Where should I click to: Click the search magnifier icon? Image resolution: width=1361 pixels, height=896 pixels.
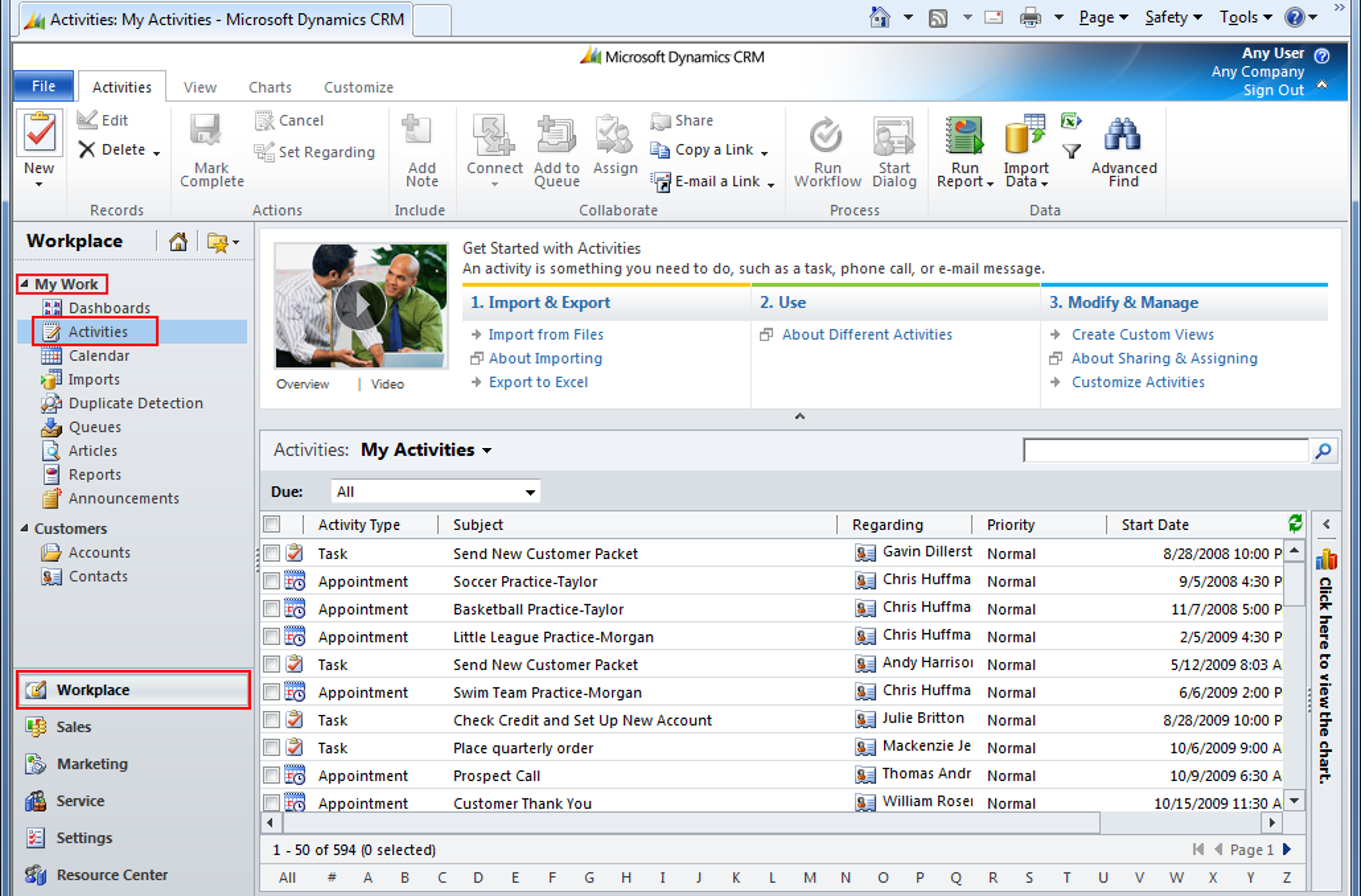1323,451
